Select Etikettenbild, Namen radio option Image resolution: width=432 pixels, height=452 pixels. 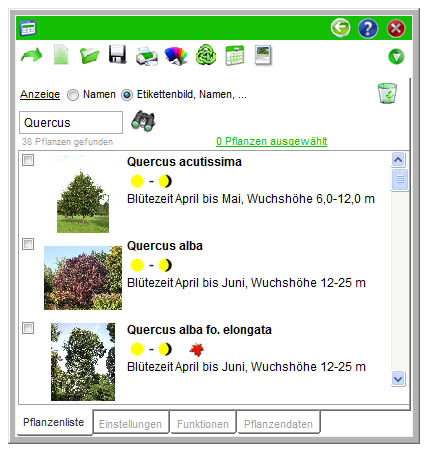(x=127, y=95)
